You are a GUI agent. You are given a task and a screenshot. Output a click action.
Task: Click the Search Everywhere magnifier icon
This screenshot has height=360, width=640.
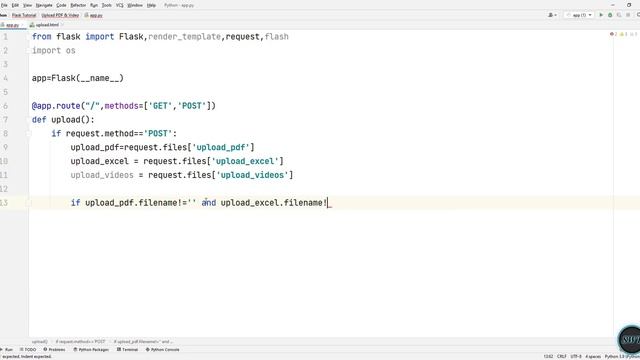[638, 15]
